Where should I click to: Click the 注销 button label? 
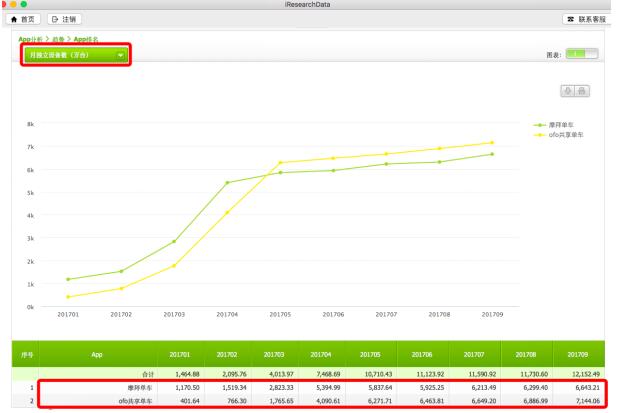point(69,19)
